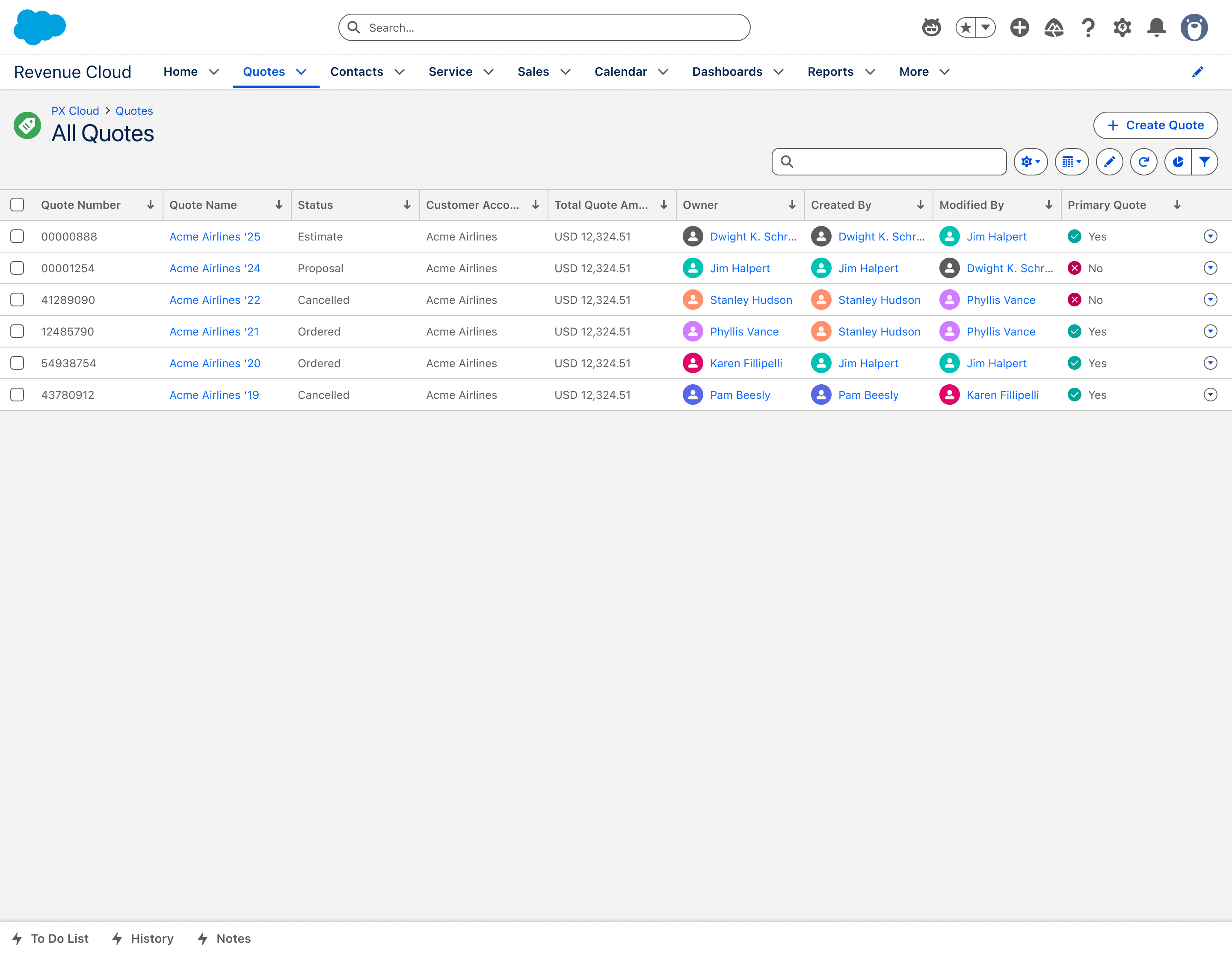Open list view controls gear dropdown
The image size is (1232, 956).
pos(1030,162)
